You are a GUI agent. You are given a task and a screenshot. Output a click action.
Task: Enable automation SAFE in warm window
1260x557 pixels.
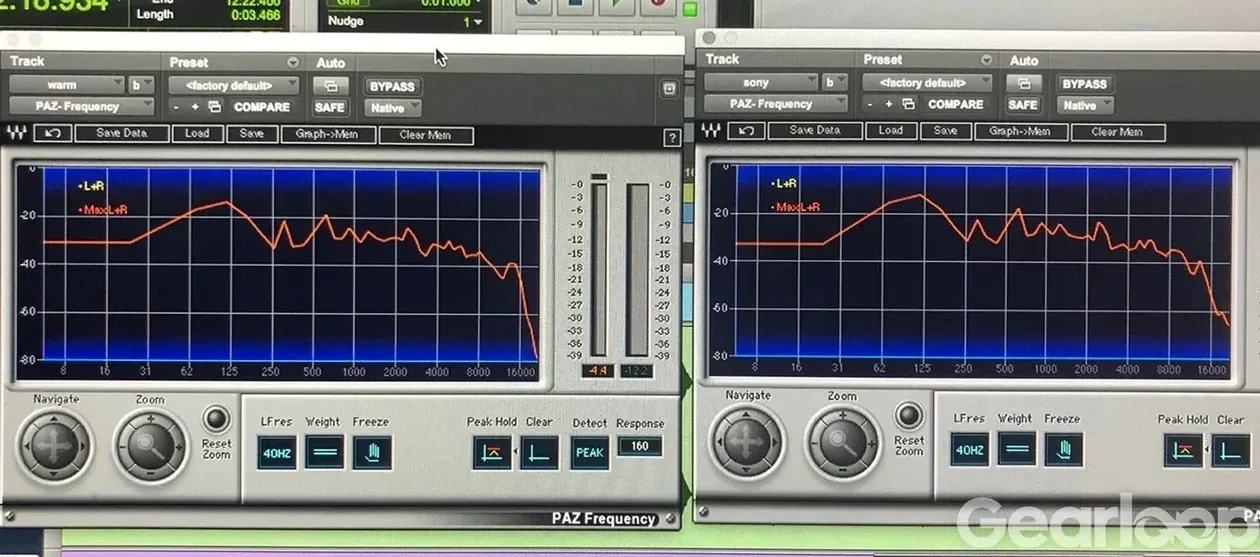click(x=329, y=107)
